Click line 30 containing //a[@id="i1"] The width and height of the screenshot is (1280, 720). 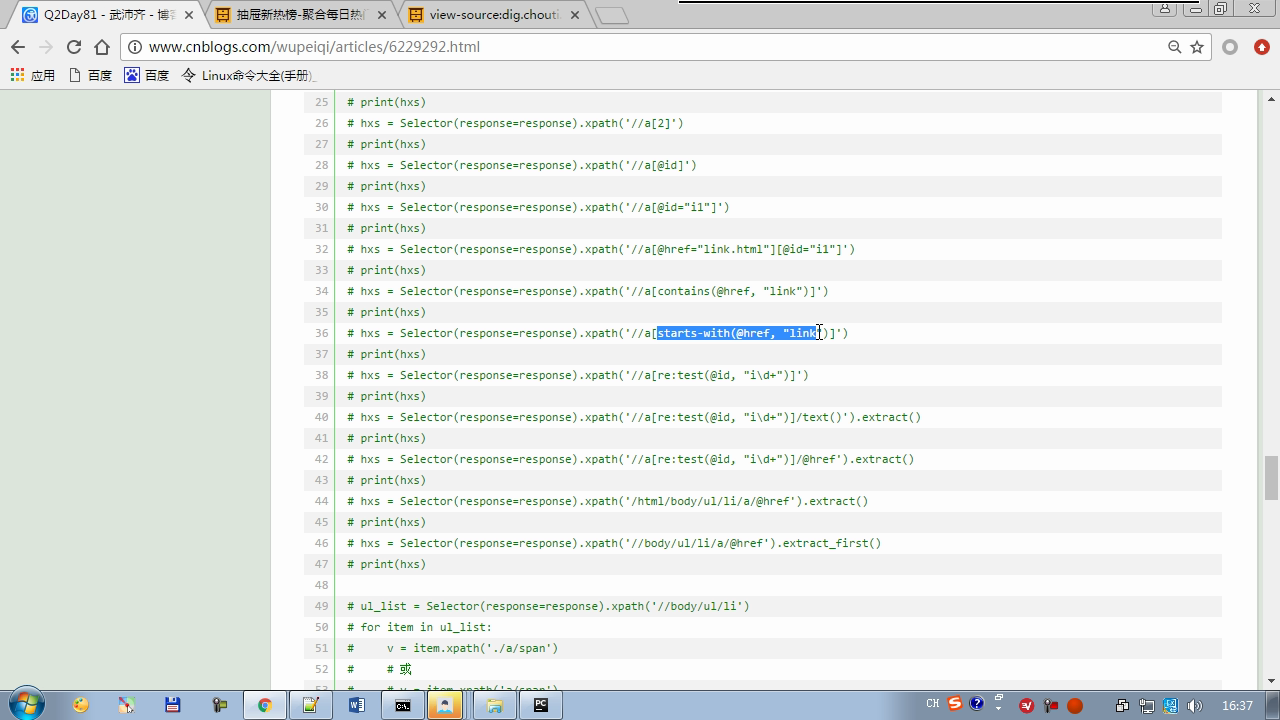(538, 207)
